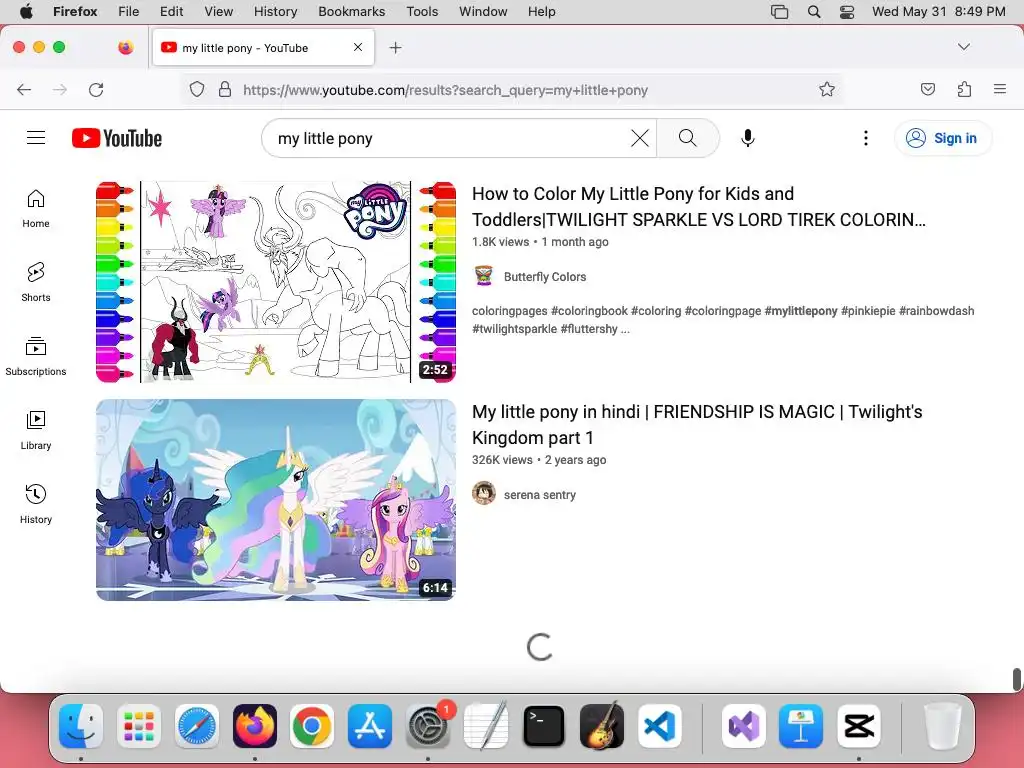1024x768 pixels.
Task: Click the date and time in menu bar
Action: coord(938,12)
